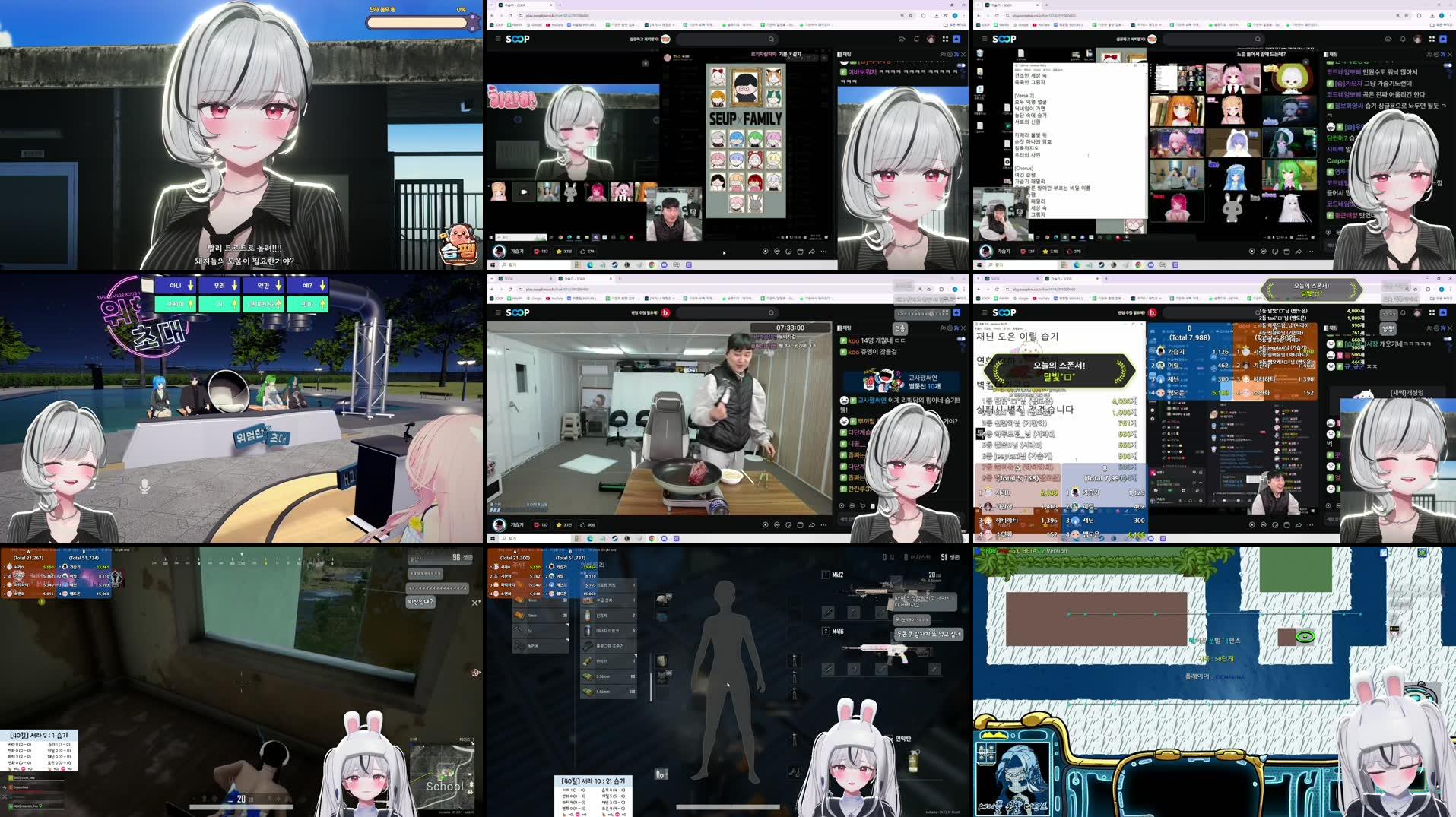The image size is (1456, 817).
Task: Open the SOOP hamburger menu
Action: (497, 40)
